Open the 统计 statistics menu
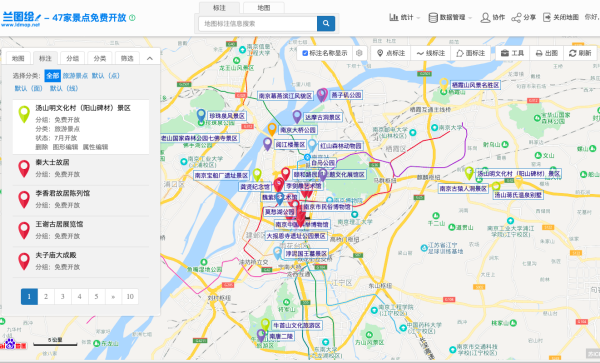Viewport: 600px width, 363px height. (x=404, y=17)
